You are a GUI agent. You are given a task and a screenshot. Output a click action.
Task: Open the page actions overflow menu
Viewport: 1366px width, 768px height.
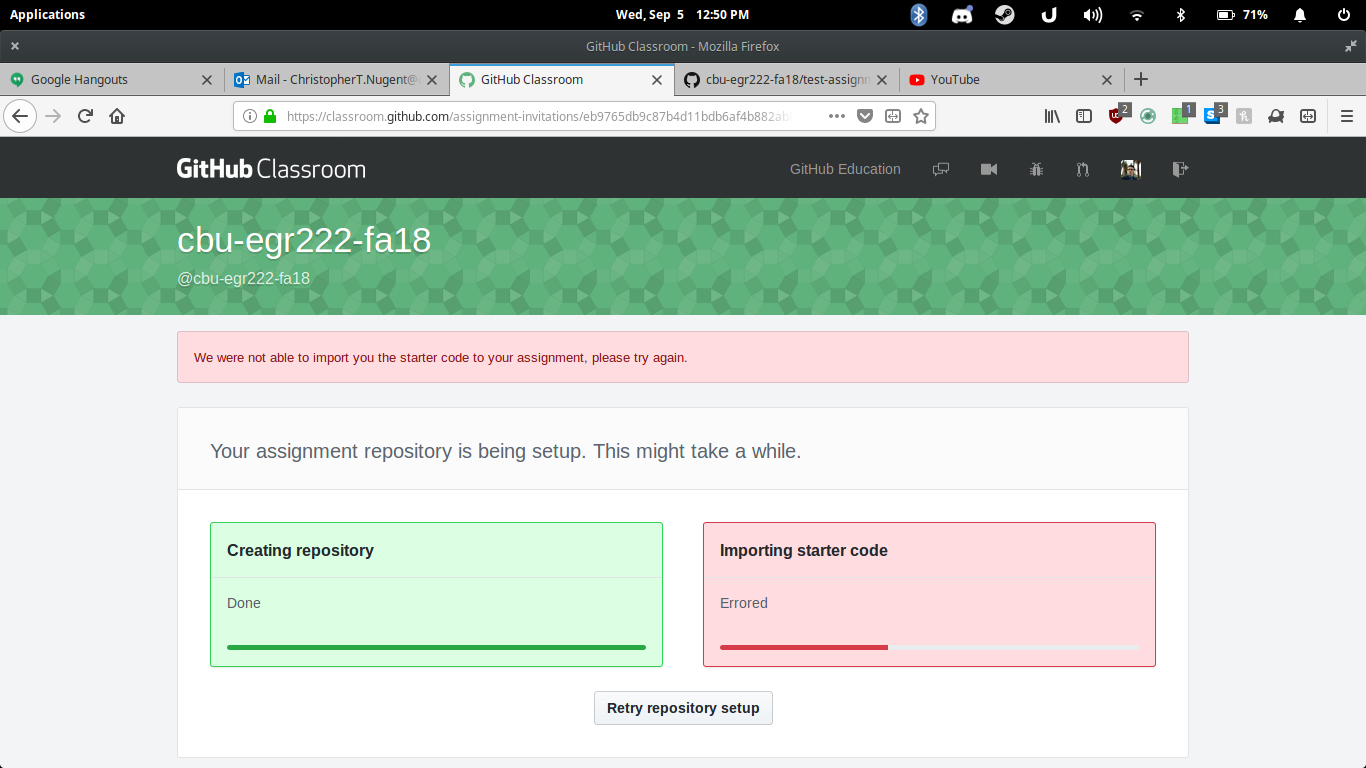pyautogui.click(x=836, y=116)
